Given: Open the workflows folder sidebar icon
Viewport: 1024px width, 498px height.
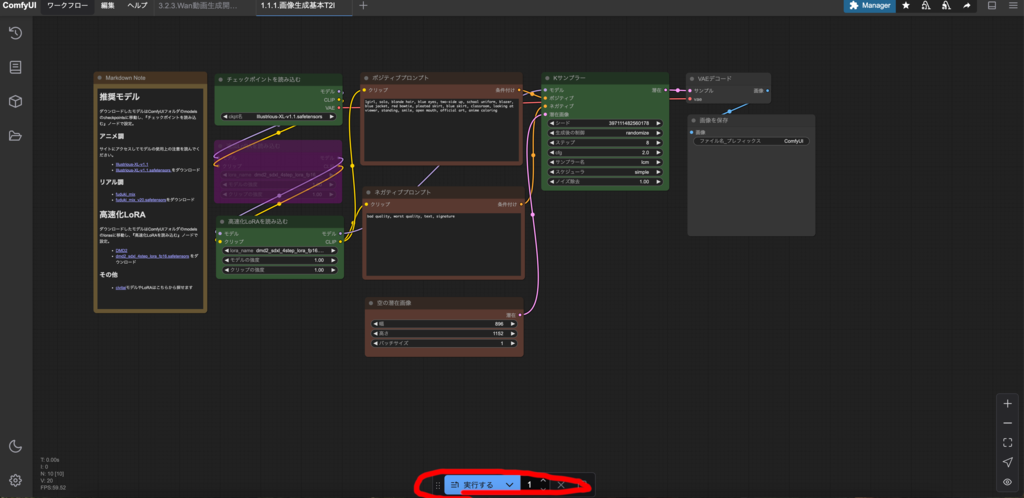Looking at the screenshot, I should tap(15, 136).
